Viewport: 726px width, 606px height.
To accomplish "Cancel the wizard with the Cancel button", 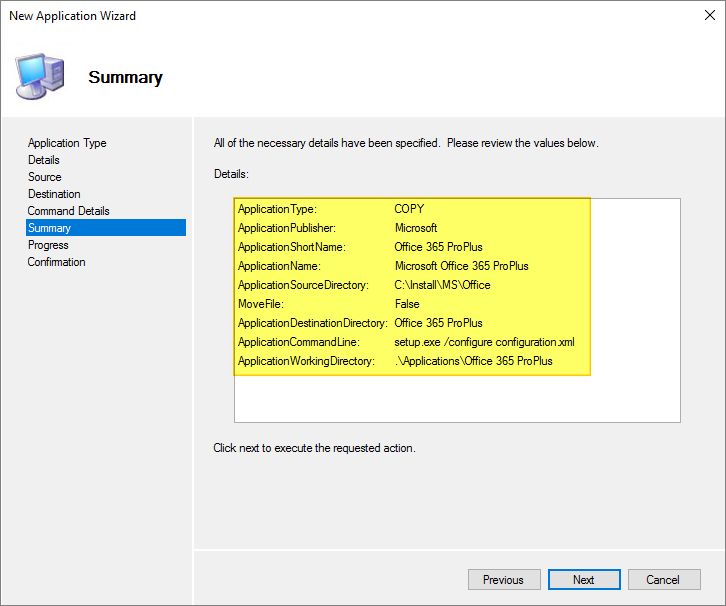I will 662,580.
